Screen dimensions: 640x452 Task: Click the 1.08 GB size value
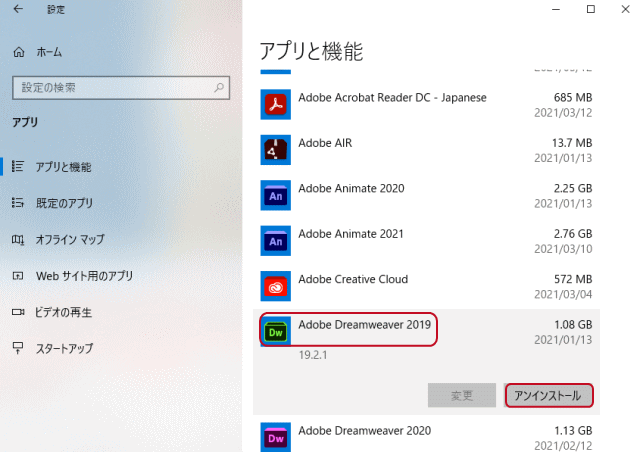tap(573, 325)
